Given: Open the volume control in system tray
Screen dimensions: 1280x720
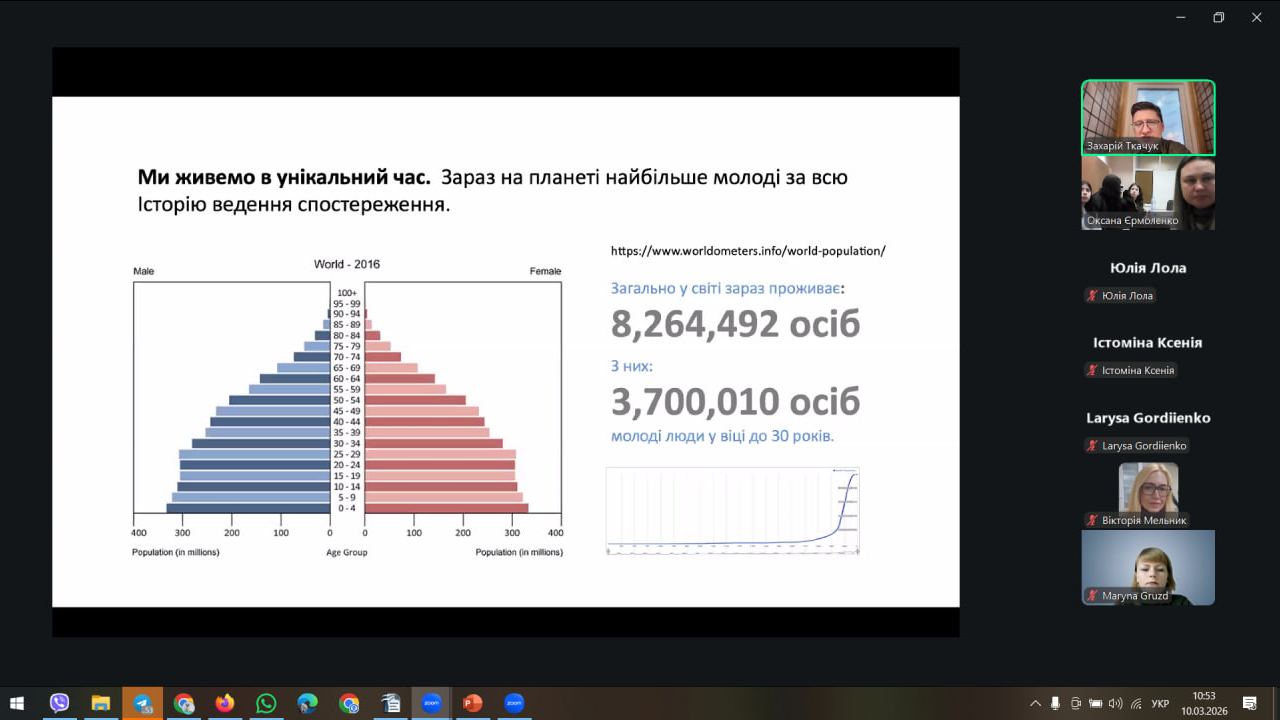Looking at the screenshot, I should pos(1115,703).
